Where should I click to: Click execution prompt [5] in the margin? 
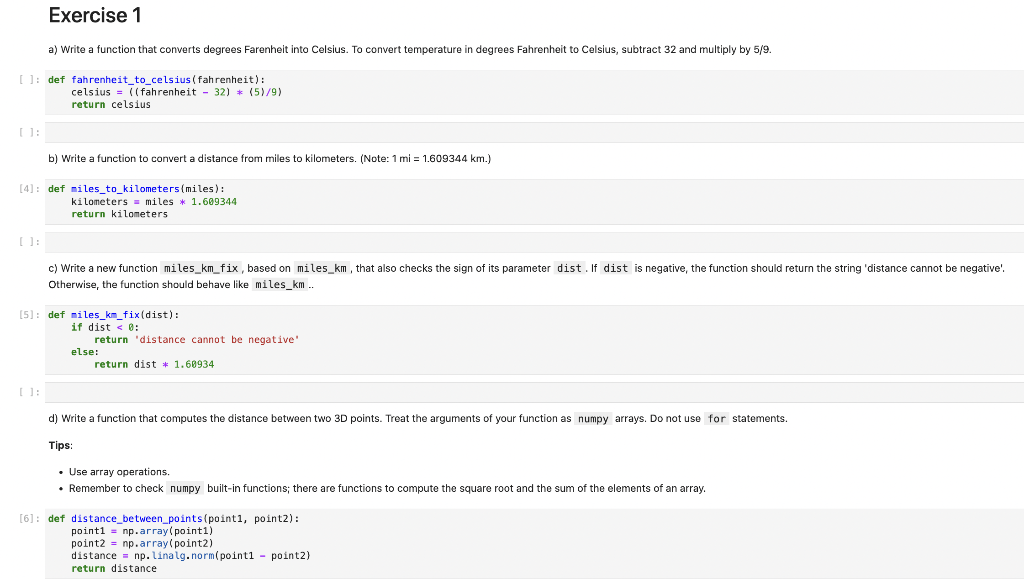[x=26, y=314]
